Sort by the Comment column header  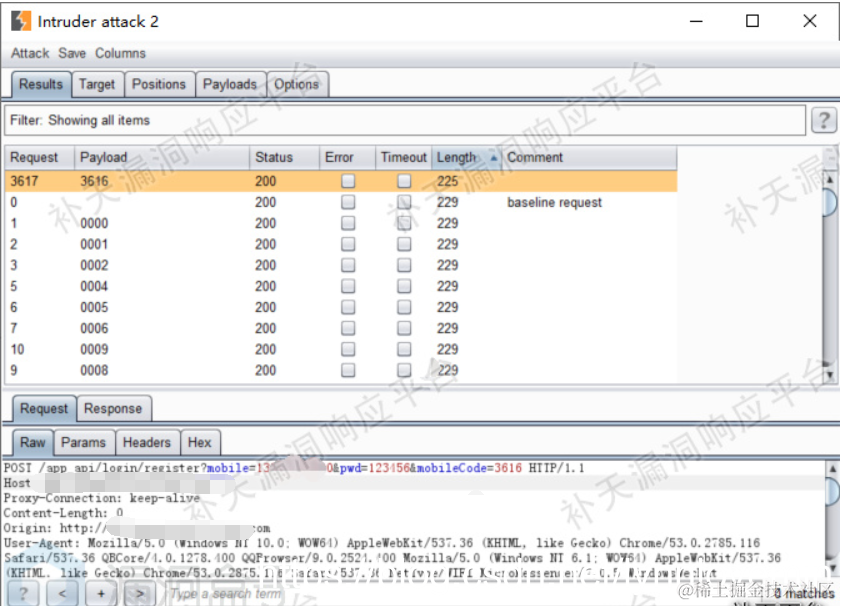589,158
